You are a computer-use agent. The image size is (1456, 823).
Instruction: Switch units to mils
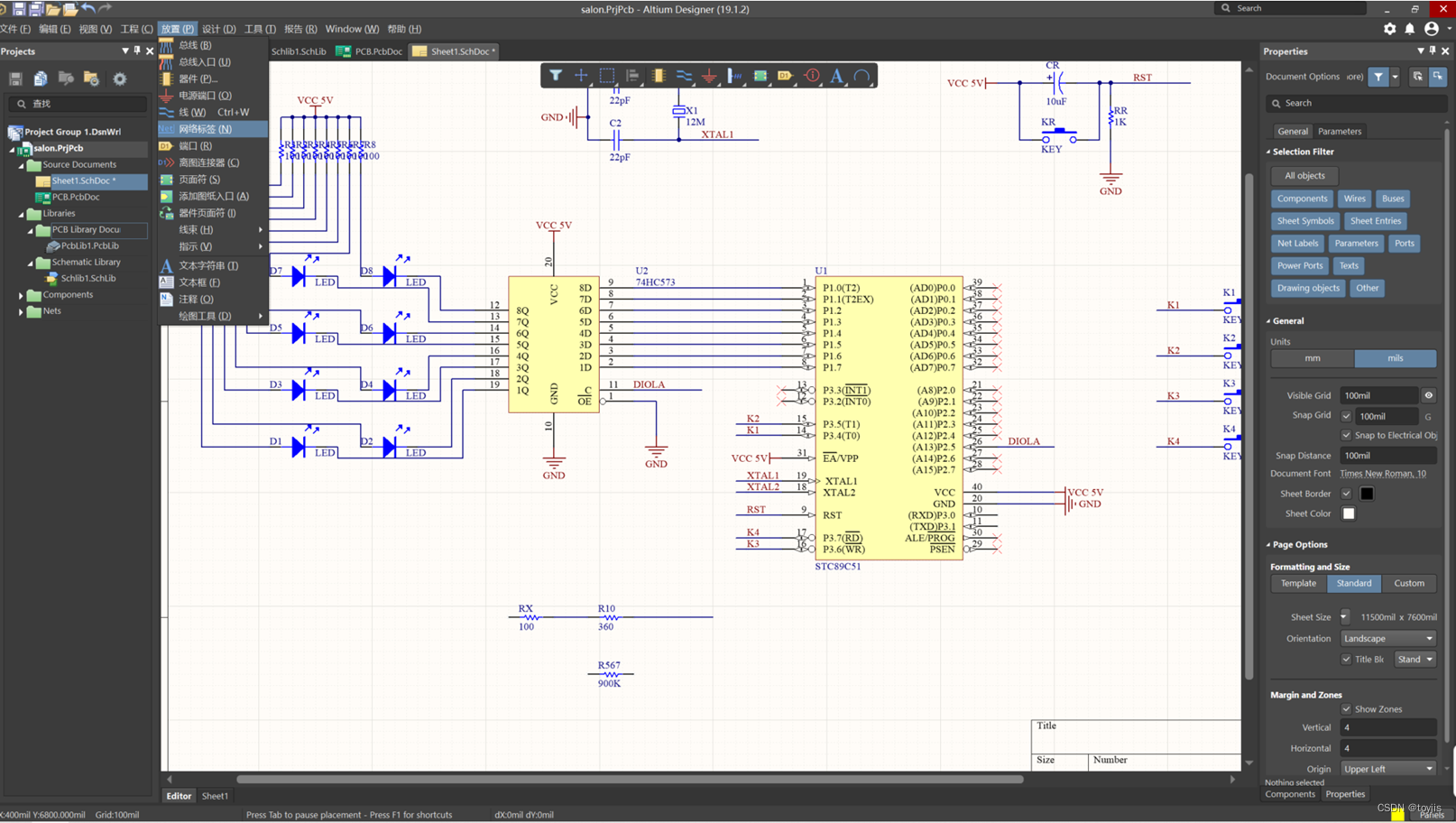click(x=1396, y=358)
